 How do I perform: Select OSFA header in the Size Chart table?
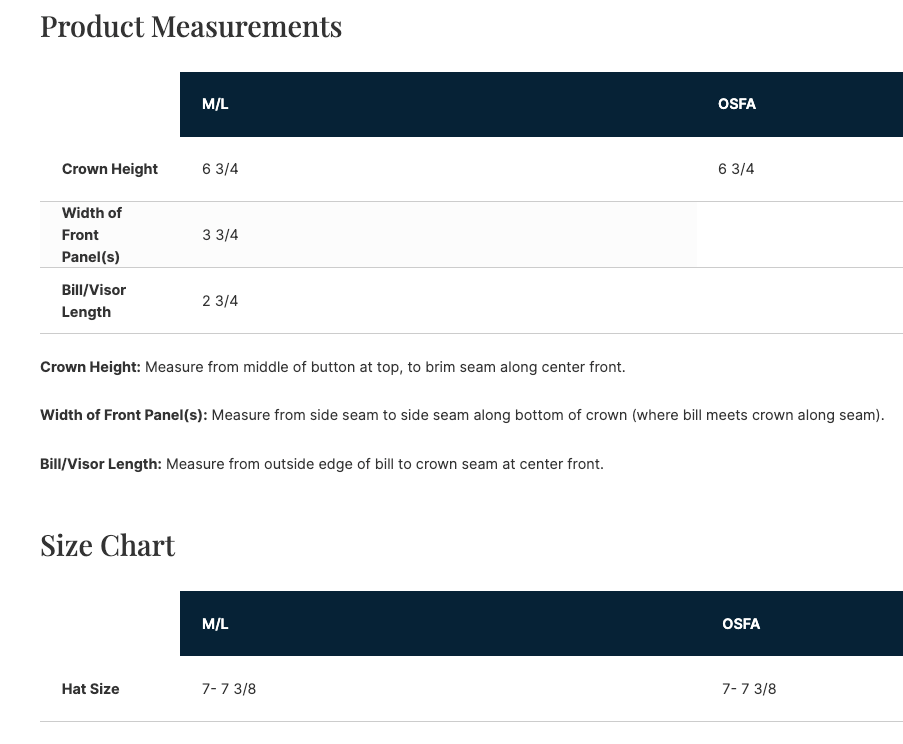pyautogui.click(x=741, y=624)
